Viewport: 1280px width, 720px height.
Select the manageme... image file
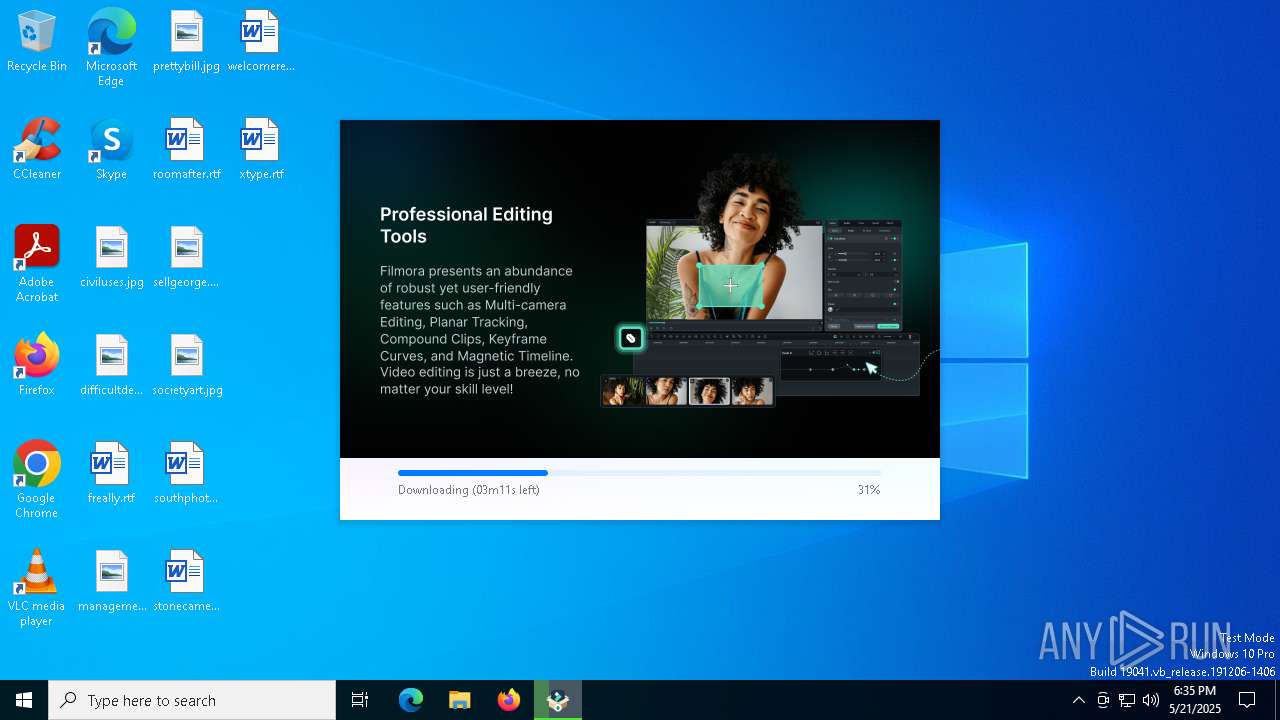[x=111, y=582]
